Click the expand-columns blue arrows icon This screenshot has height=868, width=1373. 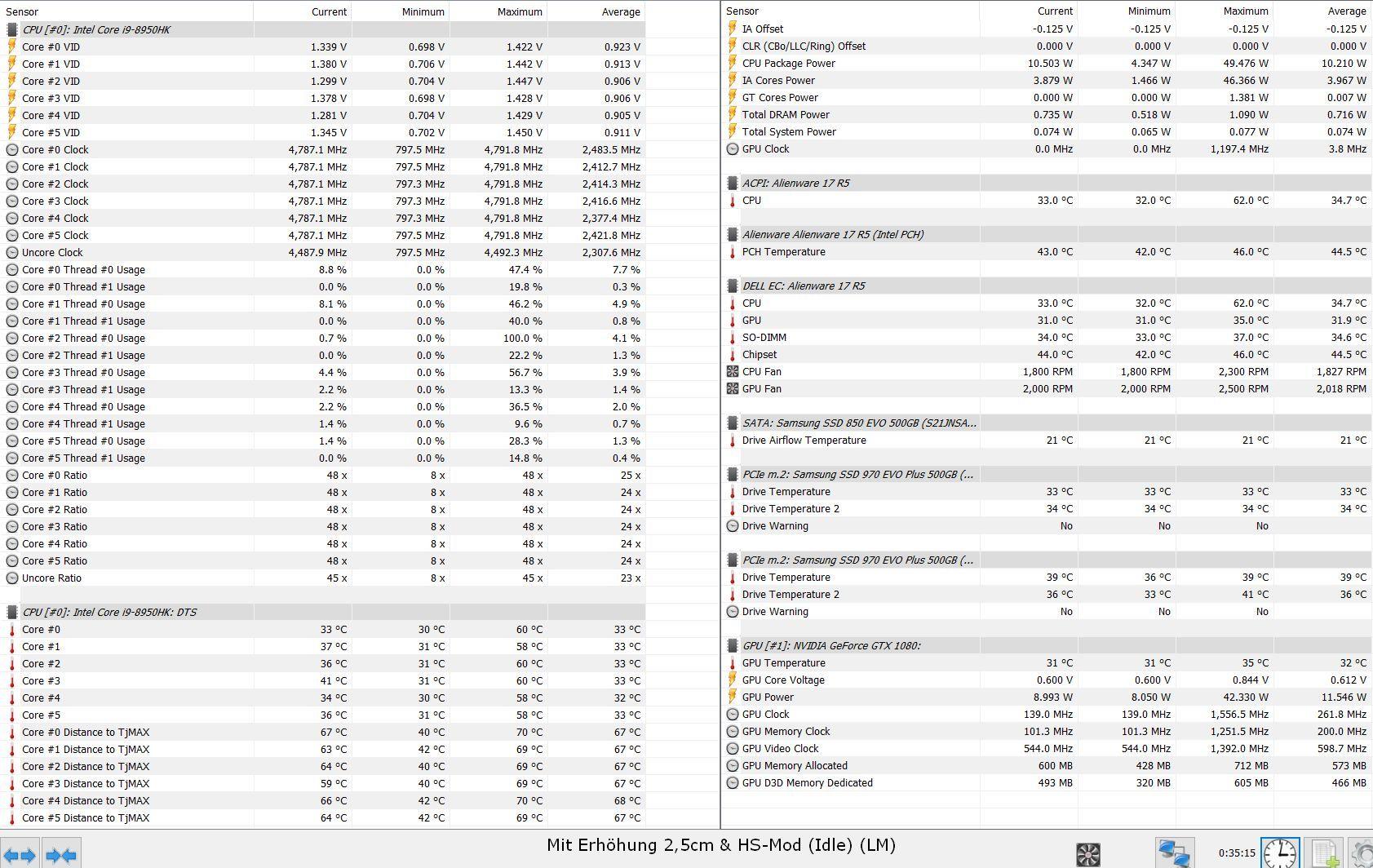[20, 855]
